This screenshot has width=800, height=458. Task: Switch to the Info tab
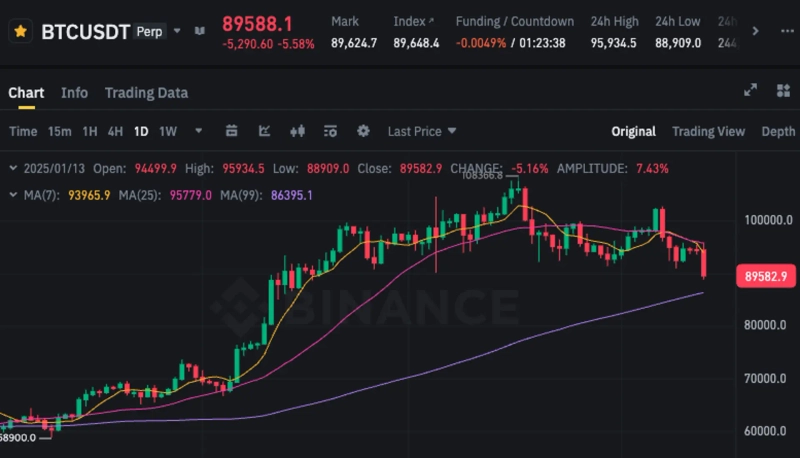(x=74, y=93)
